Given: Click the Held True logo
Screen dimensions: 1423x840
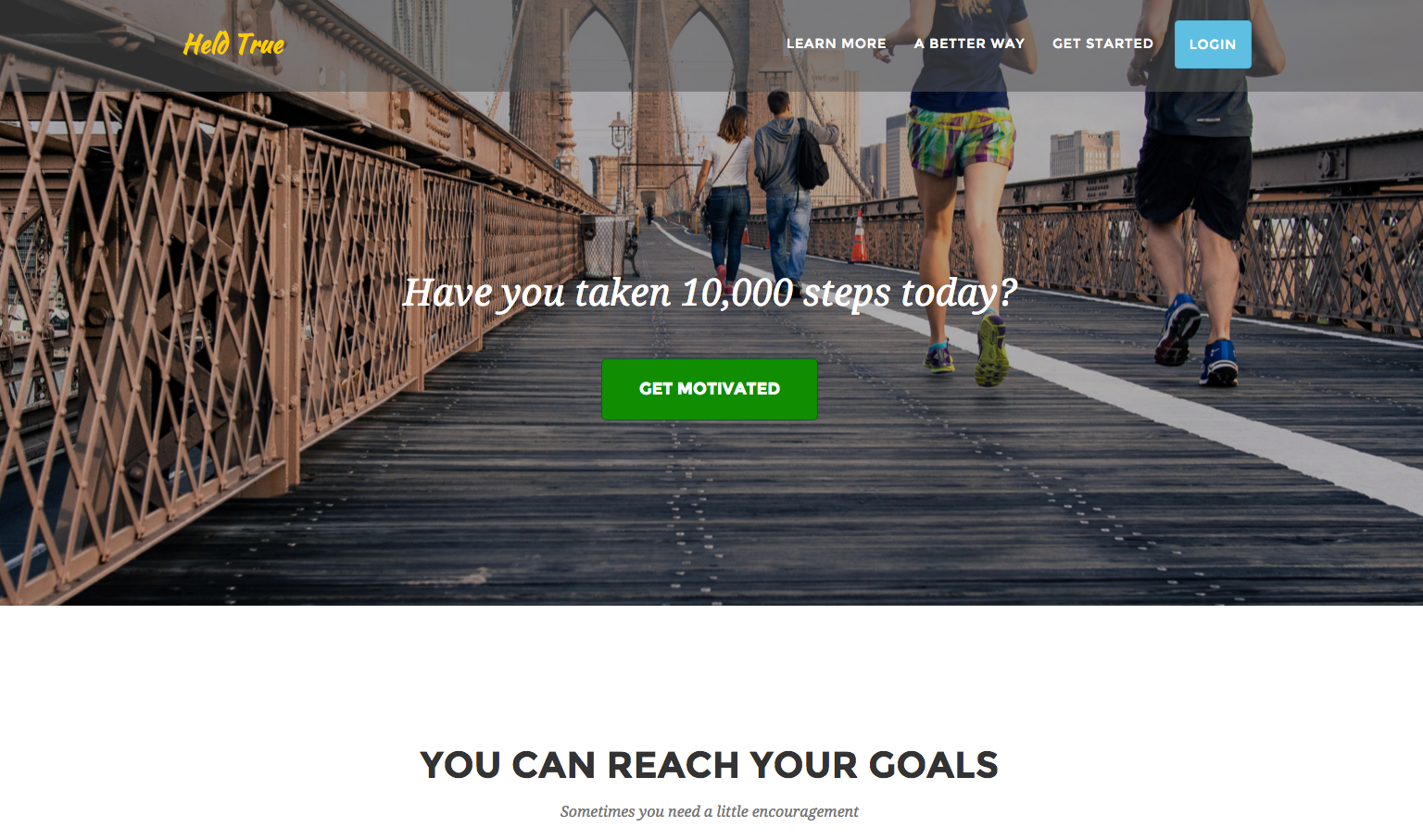Looking at the screenshot, I should 234,44.
